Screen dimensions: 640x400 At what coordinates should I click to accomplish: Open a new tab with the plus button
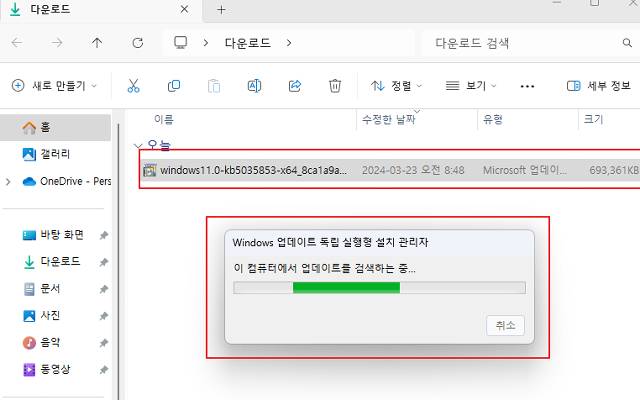[x=221, y=10]
